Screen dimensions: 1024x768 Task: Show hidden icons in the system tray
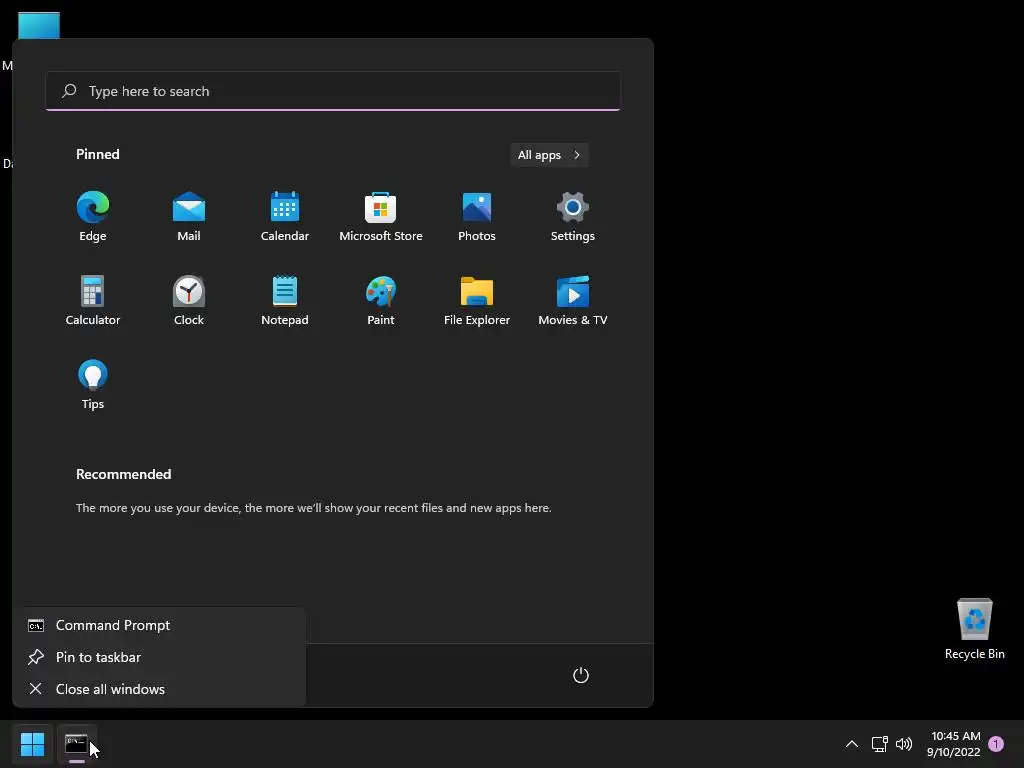tap(852, 744)
